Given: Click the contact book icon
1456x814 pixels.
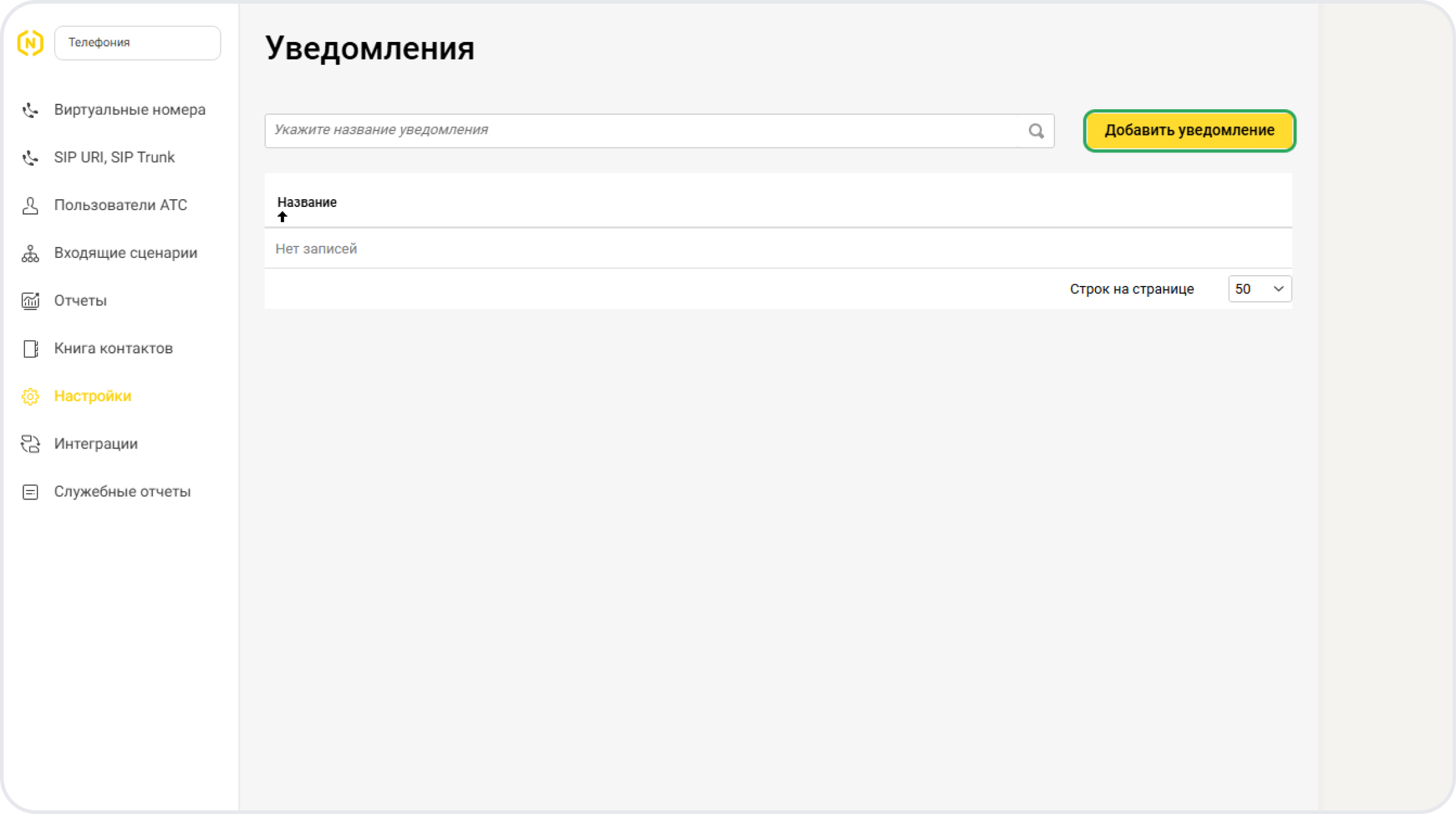Looking at the screenshot, I should click(x=30, y=349).
